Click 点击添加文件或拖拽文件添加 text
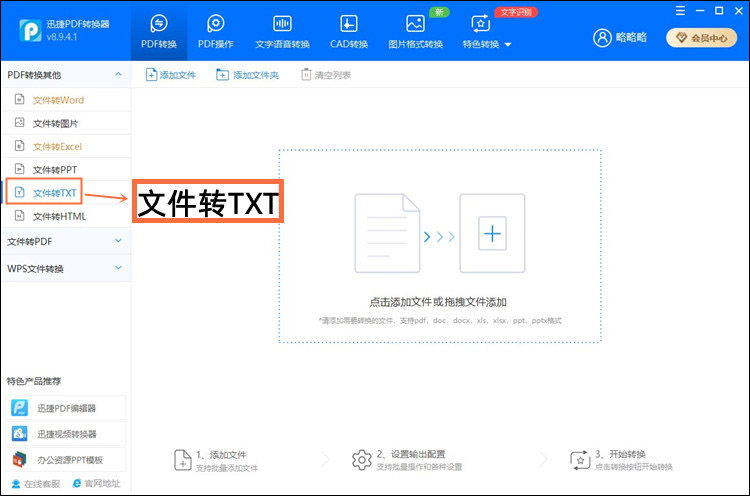The image size is (750, 496). pyautogui.click(x=438, y=302)
